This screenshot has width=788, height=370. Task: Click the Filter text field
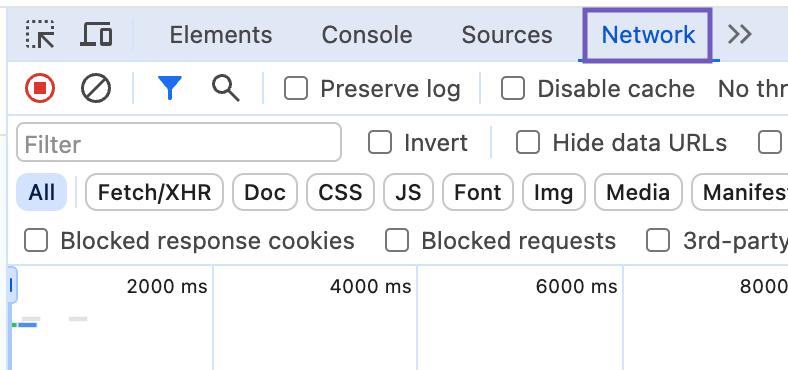(x=179, y=143)
